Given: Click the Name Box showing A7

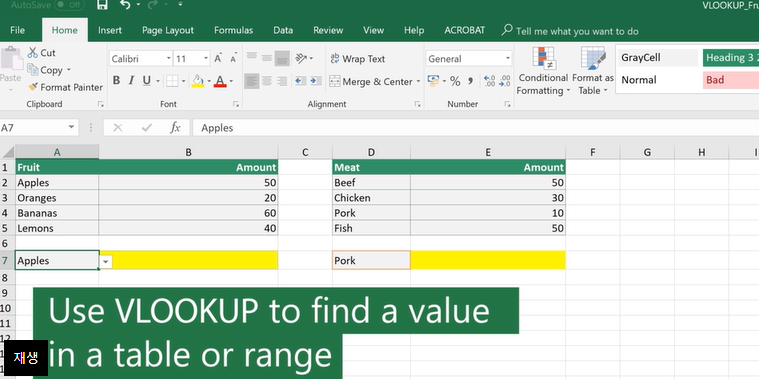Looking at the screenshot, I should coord(39,128).
